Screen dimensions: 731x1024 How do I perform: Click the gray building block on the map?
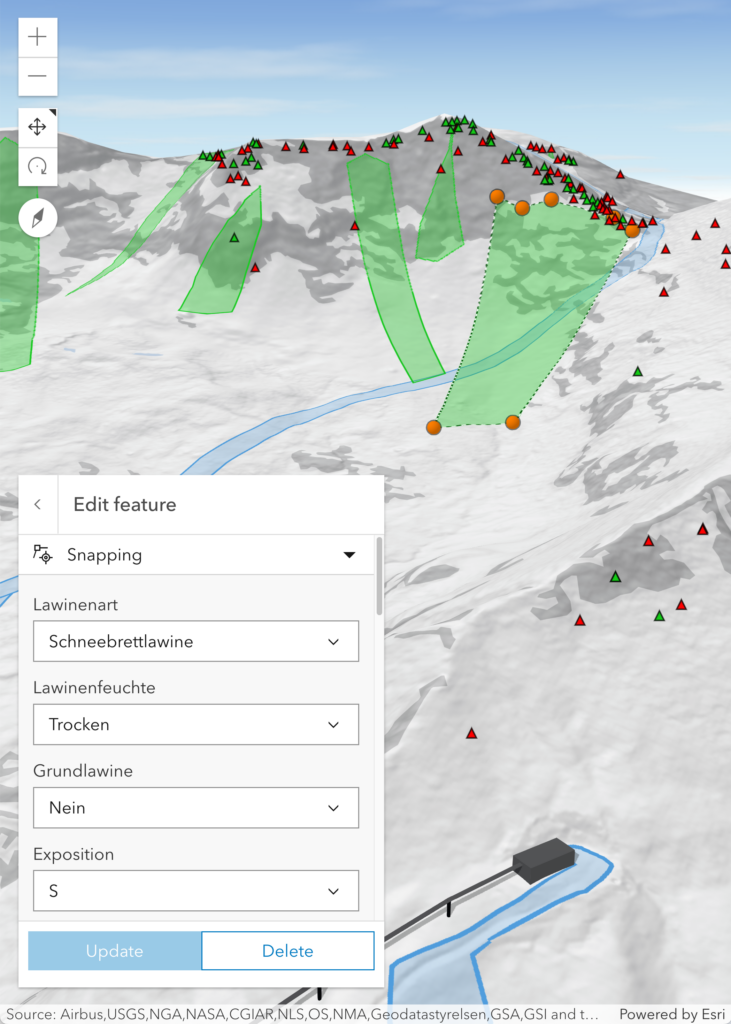(543, 860)
